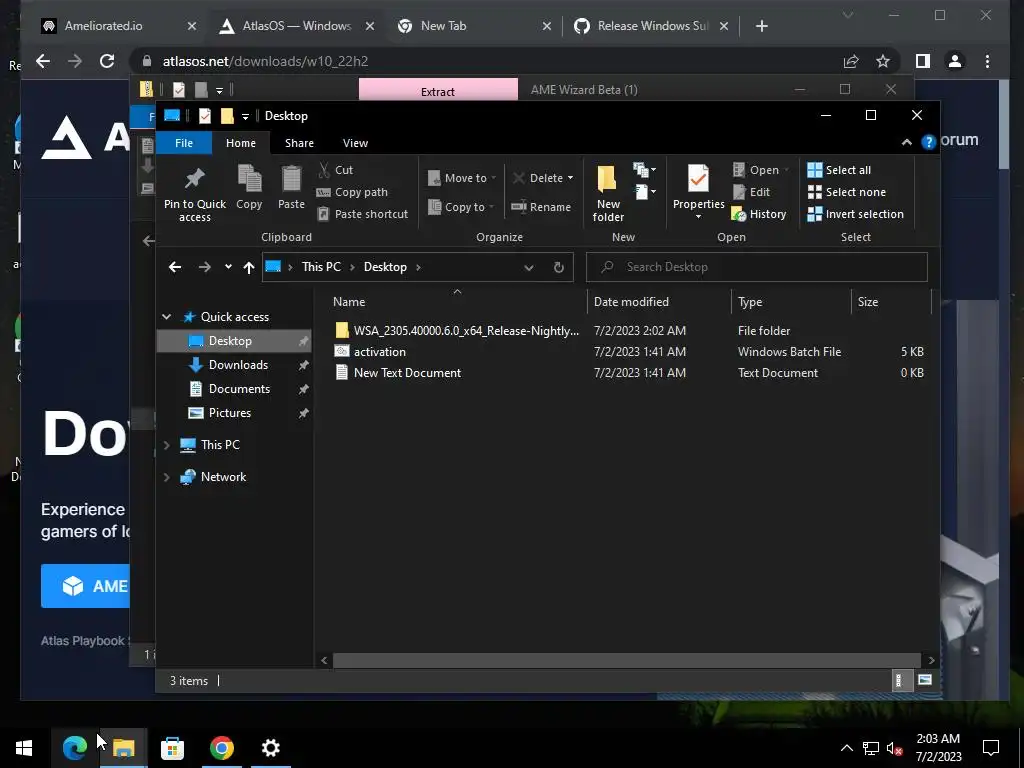Open the Windows Start menu
Image resolution: width=1024 pixels, height=768 pixels.
[x=24, y=748]
